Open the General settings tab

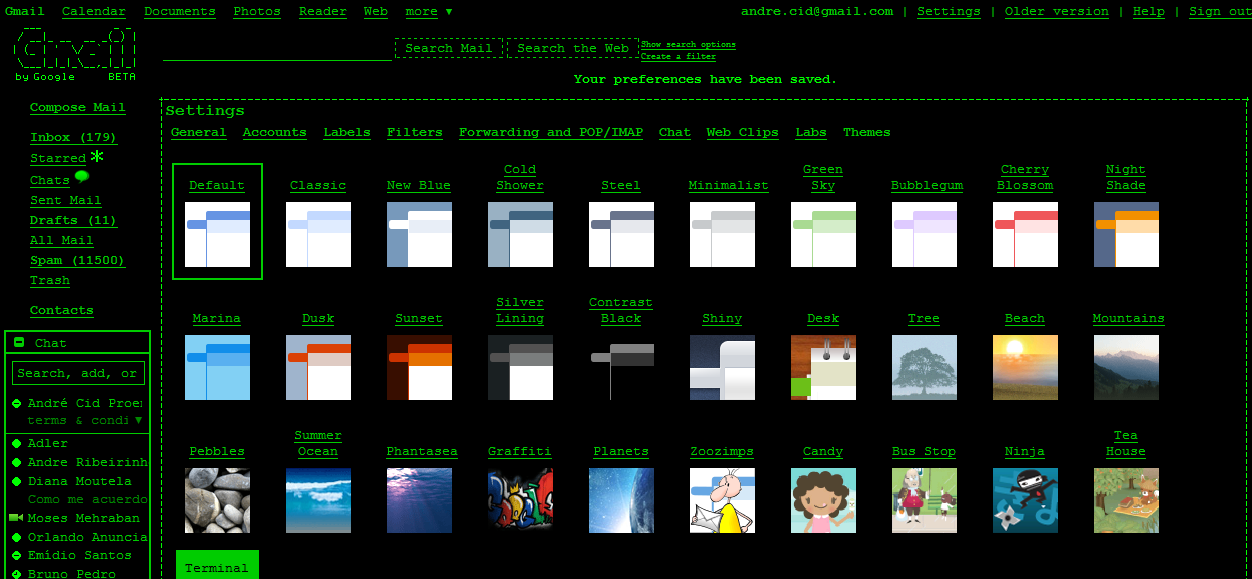pos(198,132)
